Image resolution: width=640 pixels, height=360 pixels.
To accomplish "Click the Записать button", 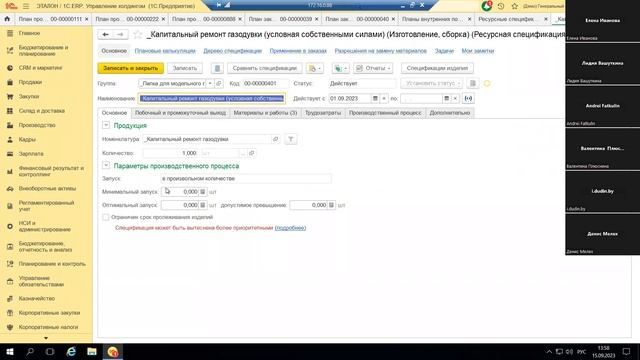I will (185, 68).
